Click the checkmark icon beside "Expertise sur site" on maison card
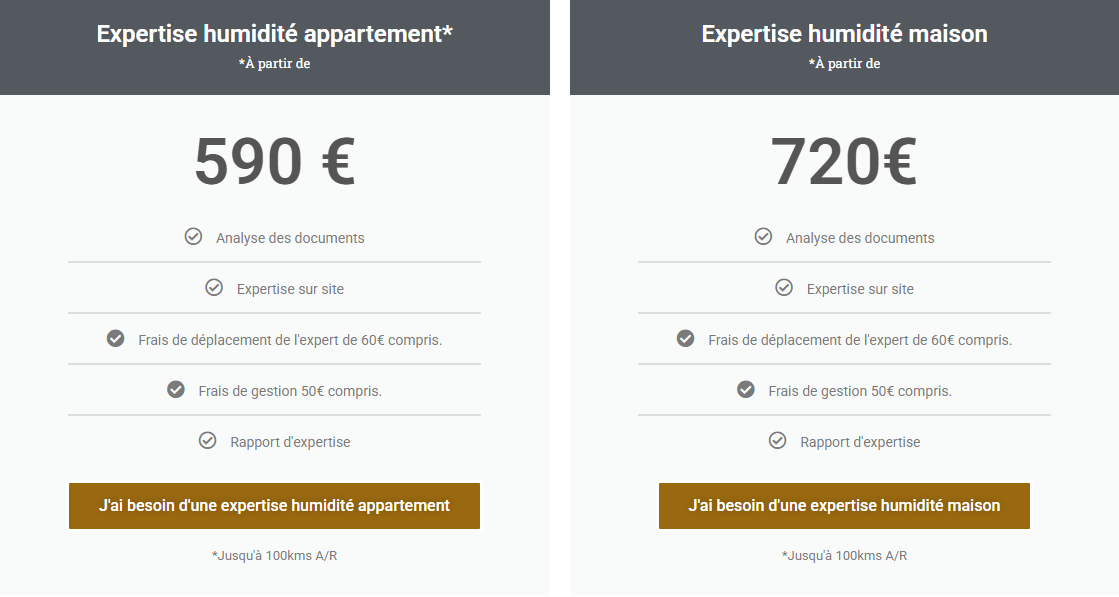Image resolution: width=1119 pixels, height=597 pixels. pos(784,287)
